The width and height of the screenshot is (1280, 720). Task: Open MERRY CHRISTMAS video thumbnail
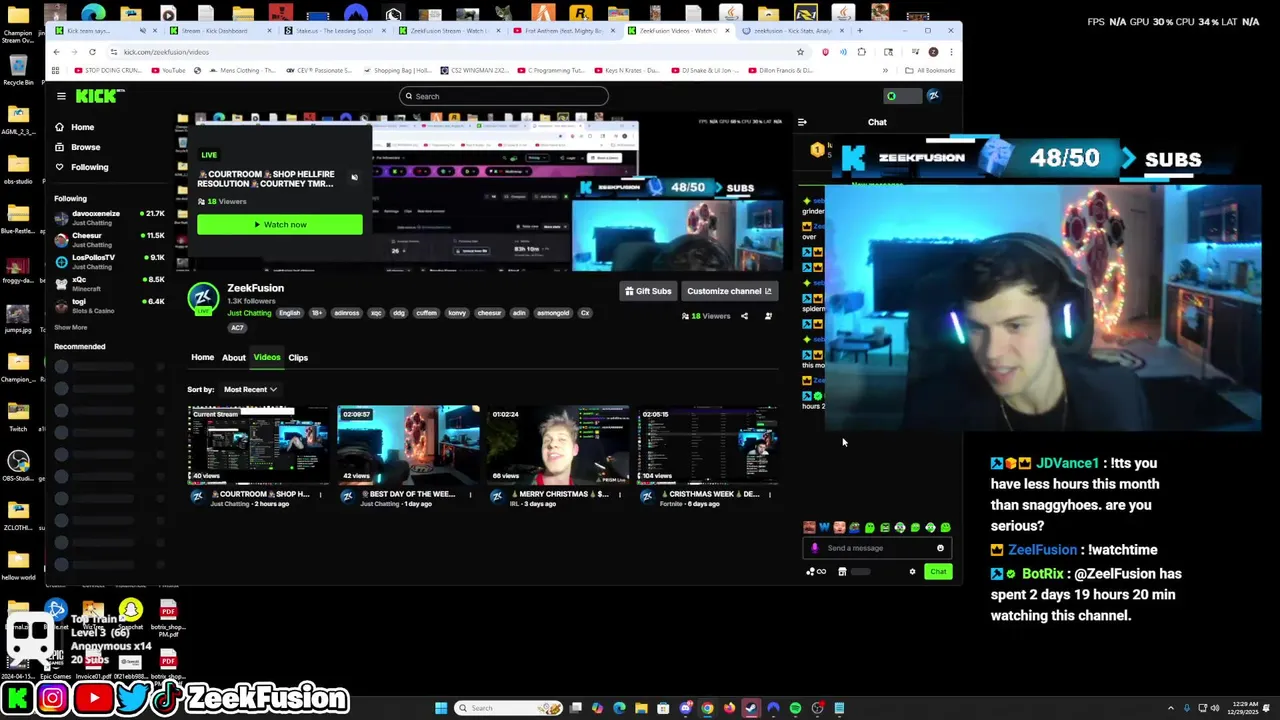click(x=558, y=444)
